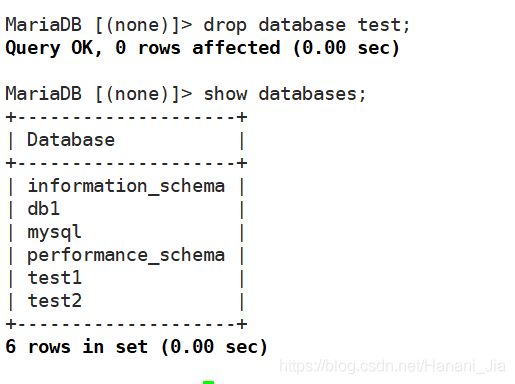Select the mysql database entry
This screenshot has width=515, height=384.
[x=126, y=232]
